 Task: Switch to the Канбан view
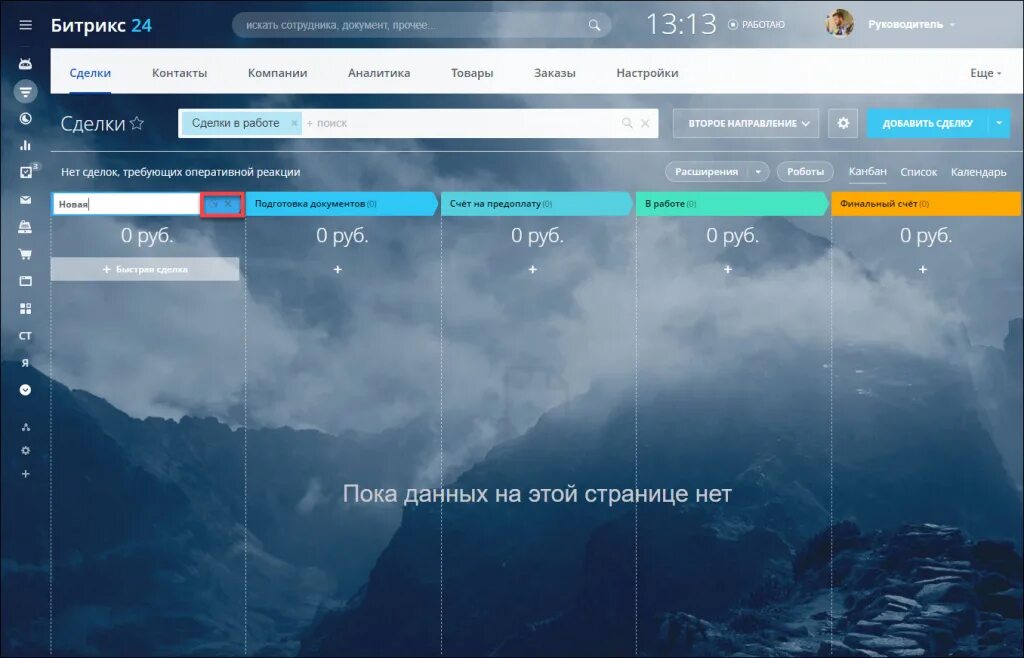867,171
